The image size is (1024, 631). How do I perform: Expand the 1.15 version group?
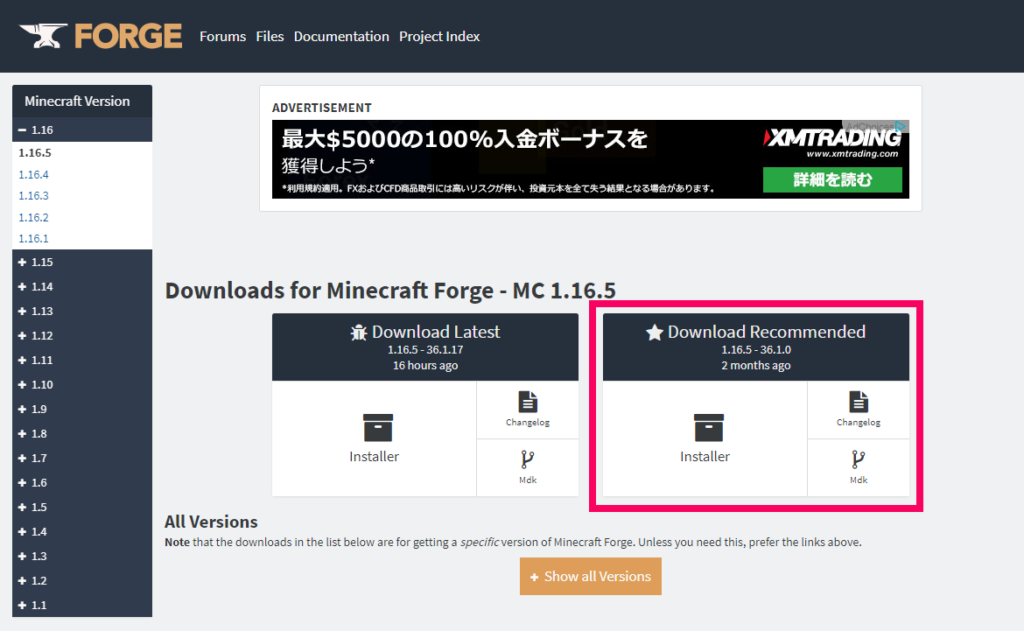pyautogui.click(x=82, y=262)
